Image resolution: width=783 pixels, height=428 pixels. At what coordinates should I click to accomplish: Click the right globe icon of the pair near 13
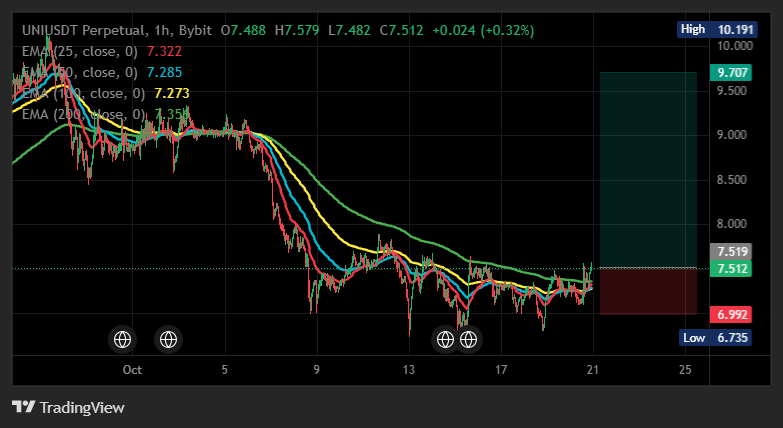pyautogui.click(x=468, y=340)
